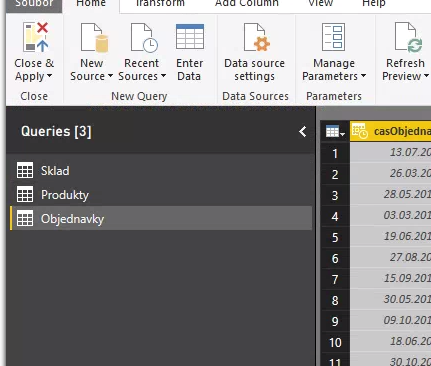
Task: Click the Enter Data table icon
Action: 190,36
